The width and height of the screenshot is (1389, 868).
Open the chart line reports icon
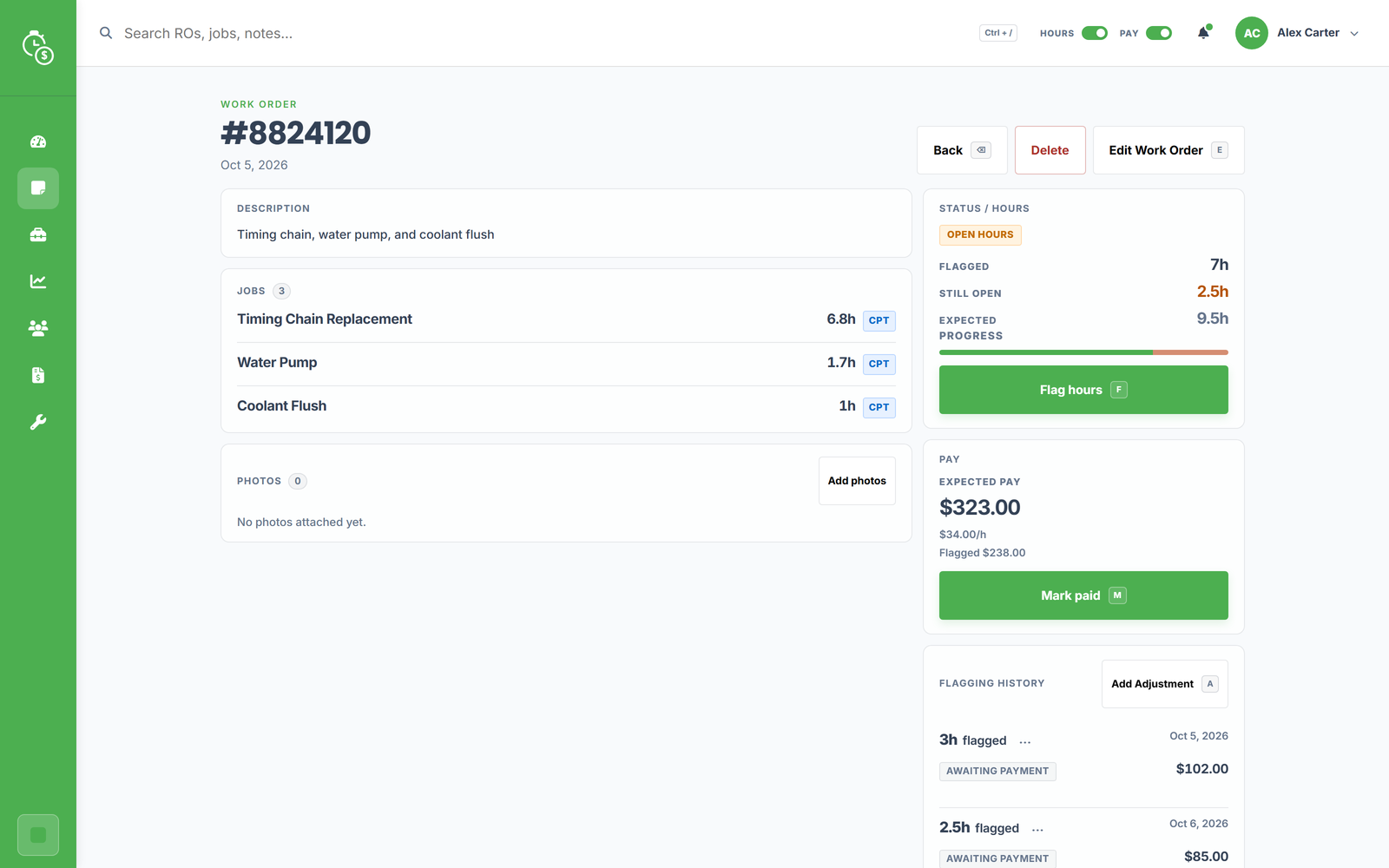38,281
